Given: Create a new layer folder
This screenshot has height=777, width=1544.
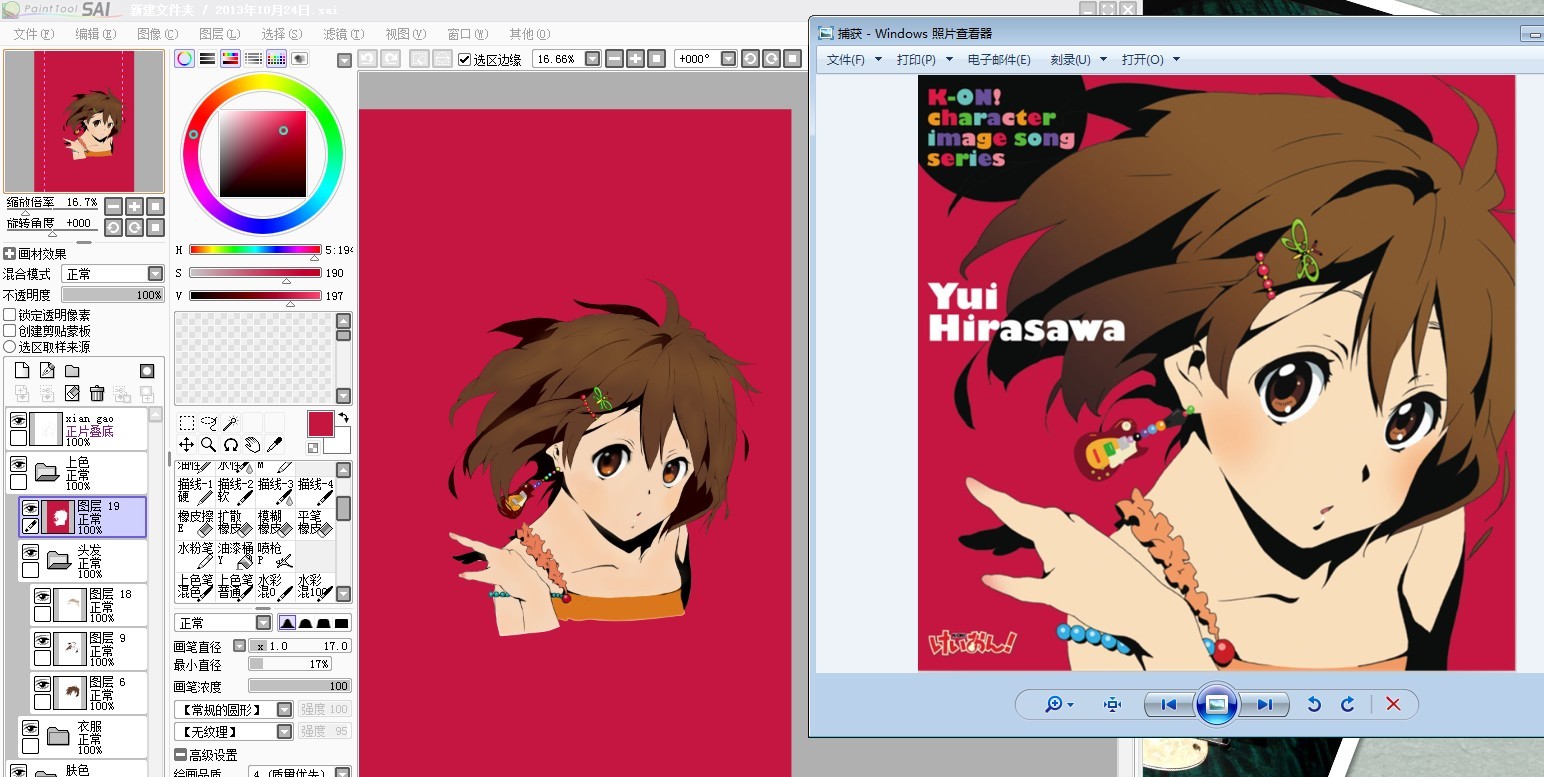Looking at the screenshot, I should coord(72,371).
